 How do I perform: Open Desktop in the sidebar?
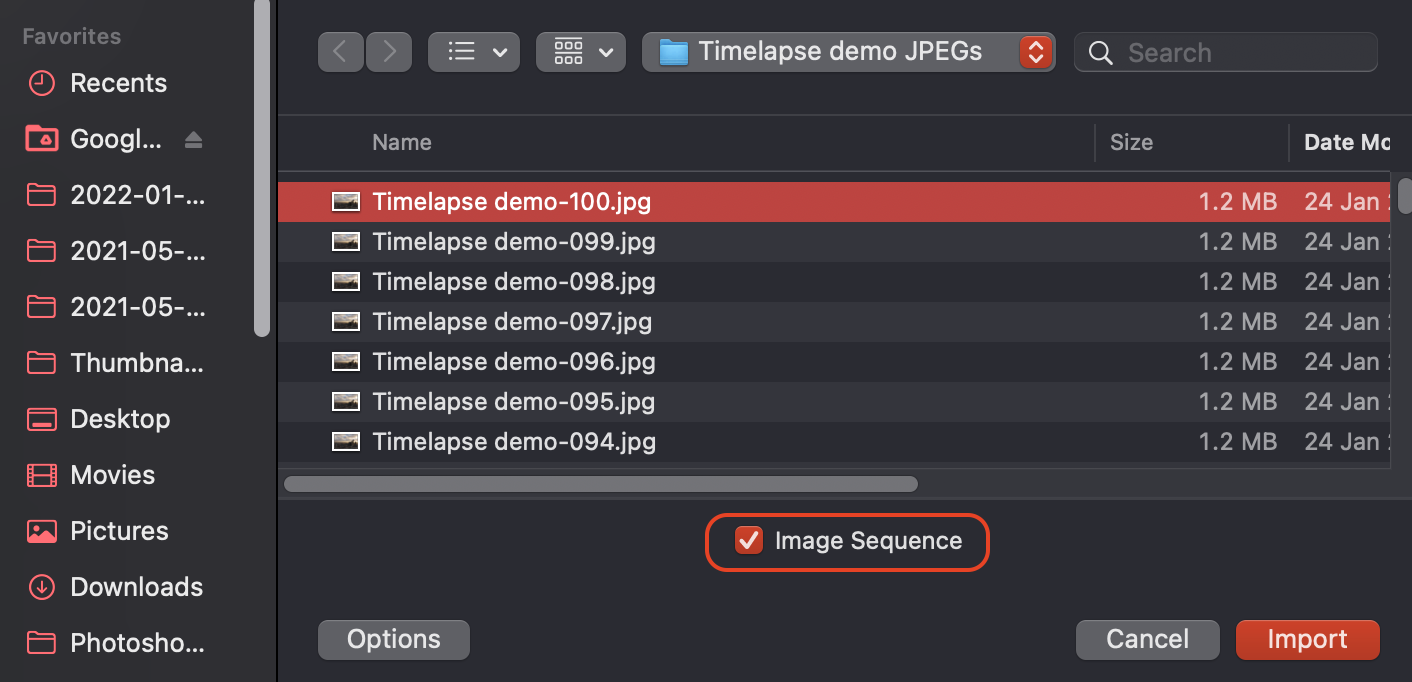[120, 419]
